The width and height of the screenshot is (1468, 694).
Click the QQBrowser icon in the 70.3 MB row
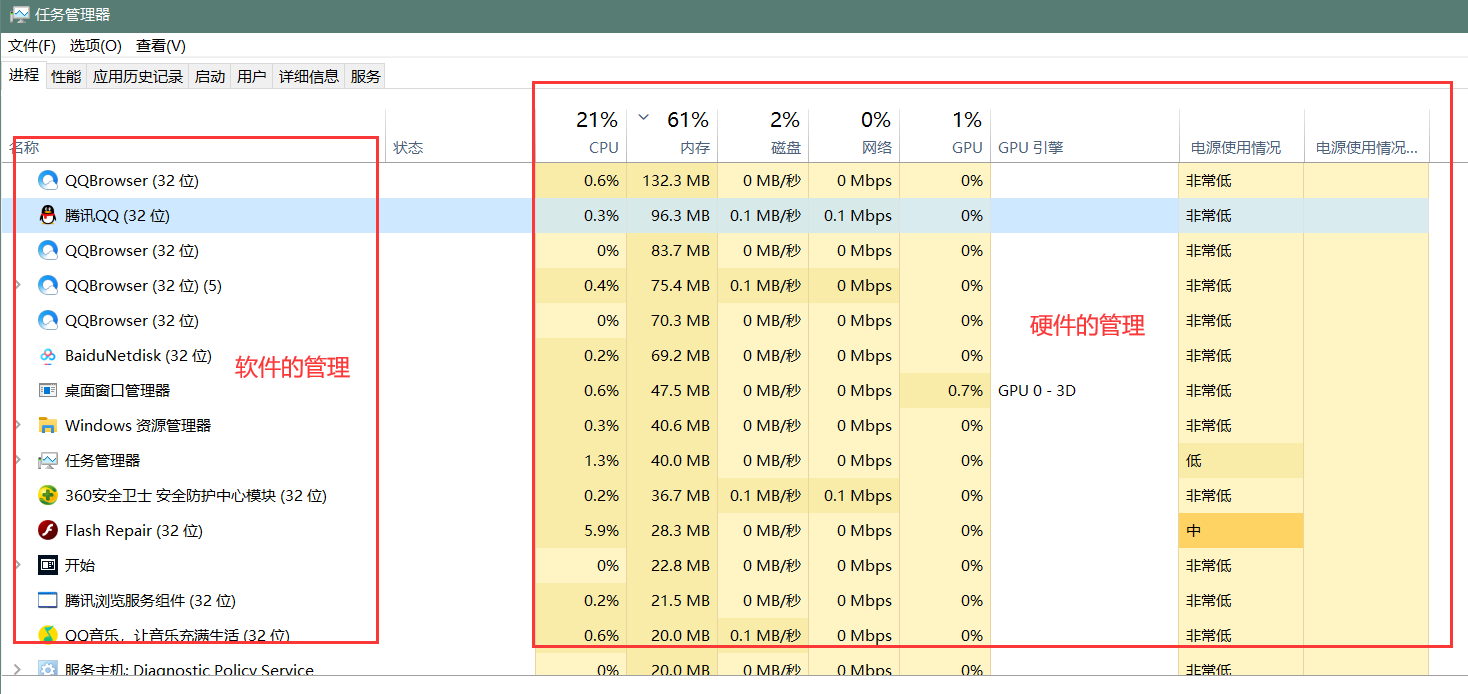(x=48, y=321)
